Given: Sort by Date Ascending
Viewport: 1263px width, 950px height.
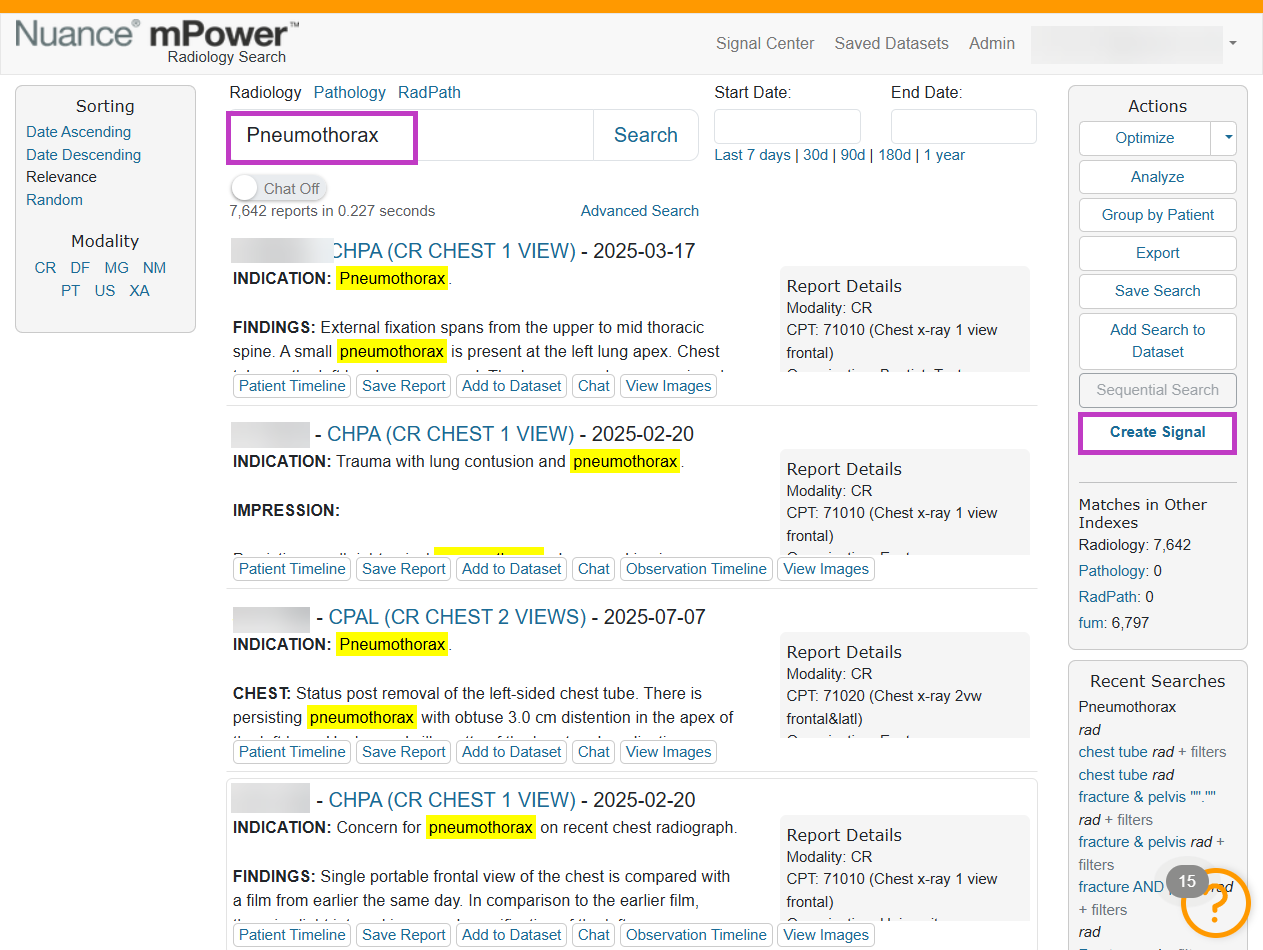Looking at the screenshot, I should click(x=78, y=132).
